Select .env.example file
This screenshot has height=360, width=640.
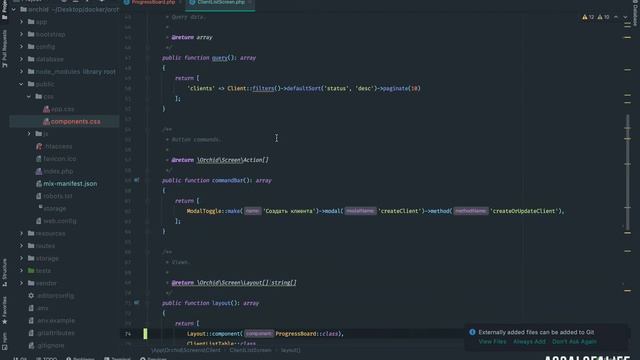coord(56,320)
